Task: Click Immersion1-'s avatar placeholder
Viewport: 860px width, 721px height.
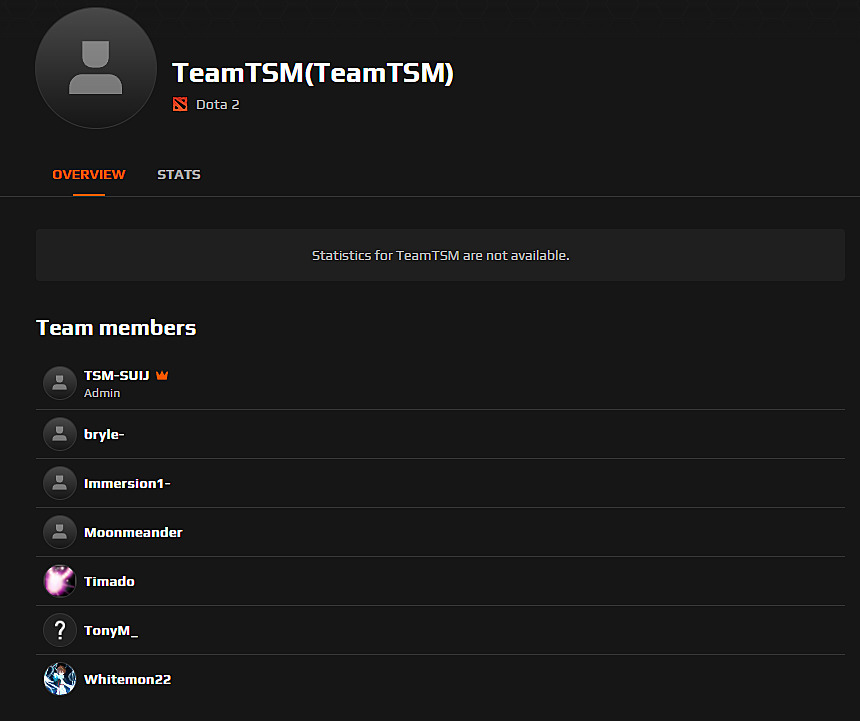Action: click(x=60, y=483)
